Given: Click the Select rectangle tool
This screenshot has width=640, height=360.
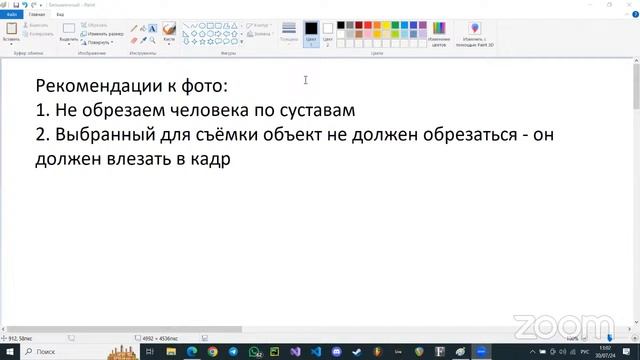Looking at the screenshot, I should (69, 29).
